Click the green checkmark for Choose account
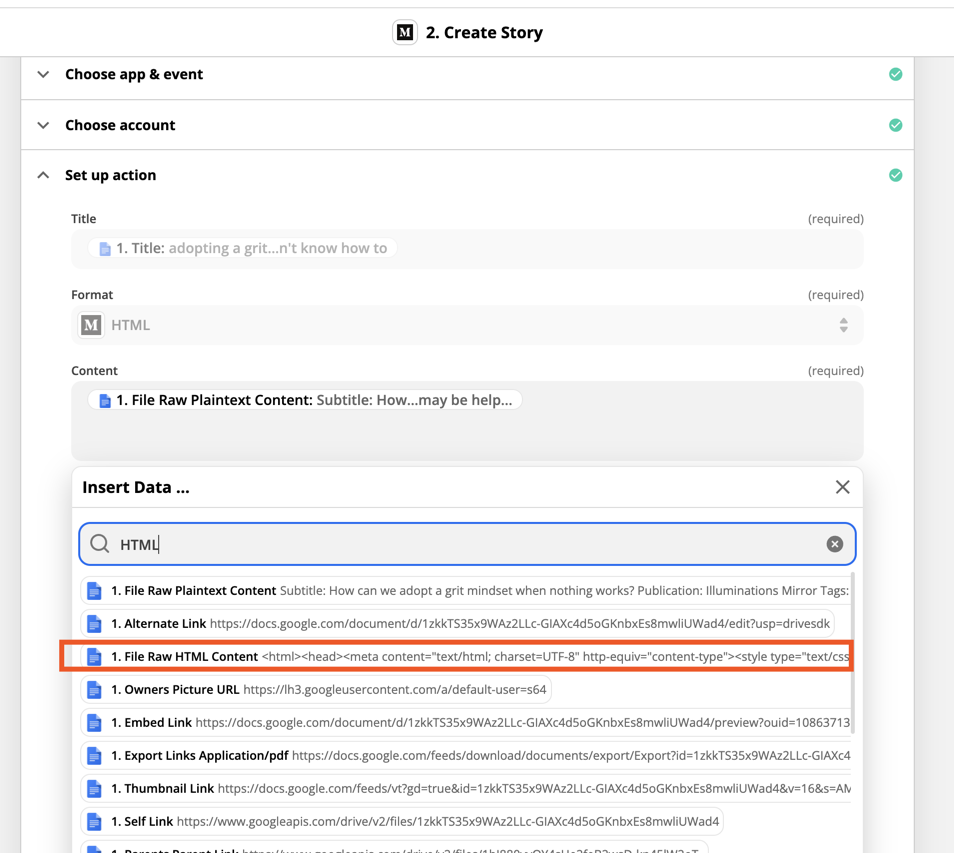This screenshot has height=853, width=954. pyautogui.click(x=896, y=125)
